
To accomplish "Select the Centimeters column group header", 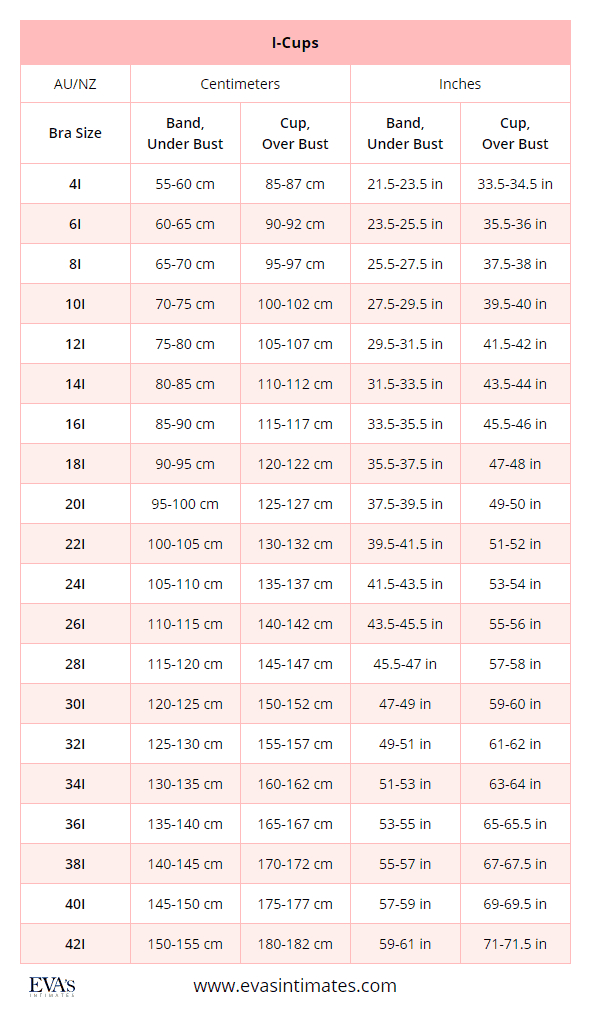I will tap(240, 84).
